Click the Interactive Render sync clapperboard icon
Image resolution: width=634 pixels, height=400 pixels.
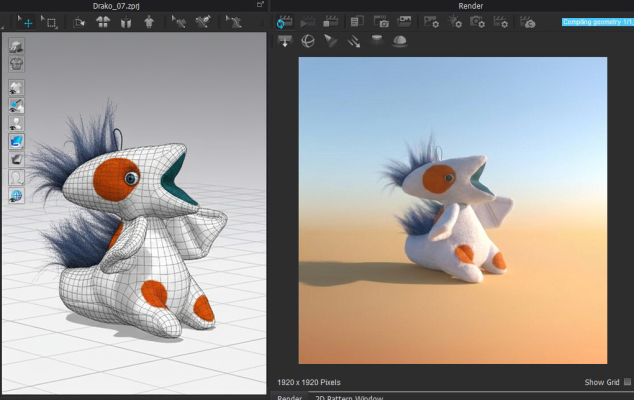(285, 22)
